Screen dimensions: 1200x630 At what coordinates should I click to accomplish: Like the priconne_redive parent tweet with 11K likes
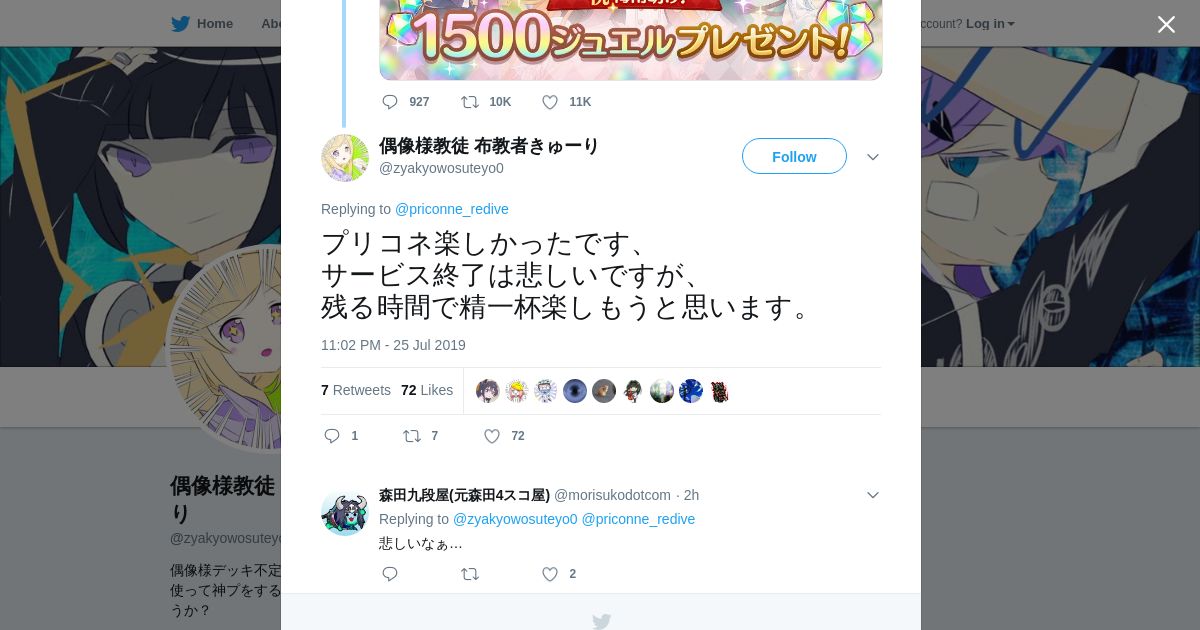(x=550, y=102)
